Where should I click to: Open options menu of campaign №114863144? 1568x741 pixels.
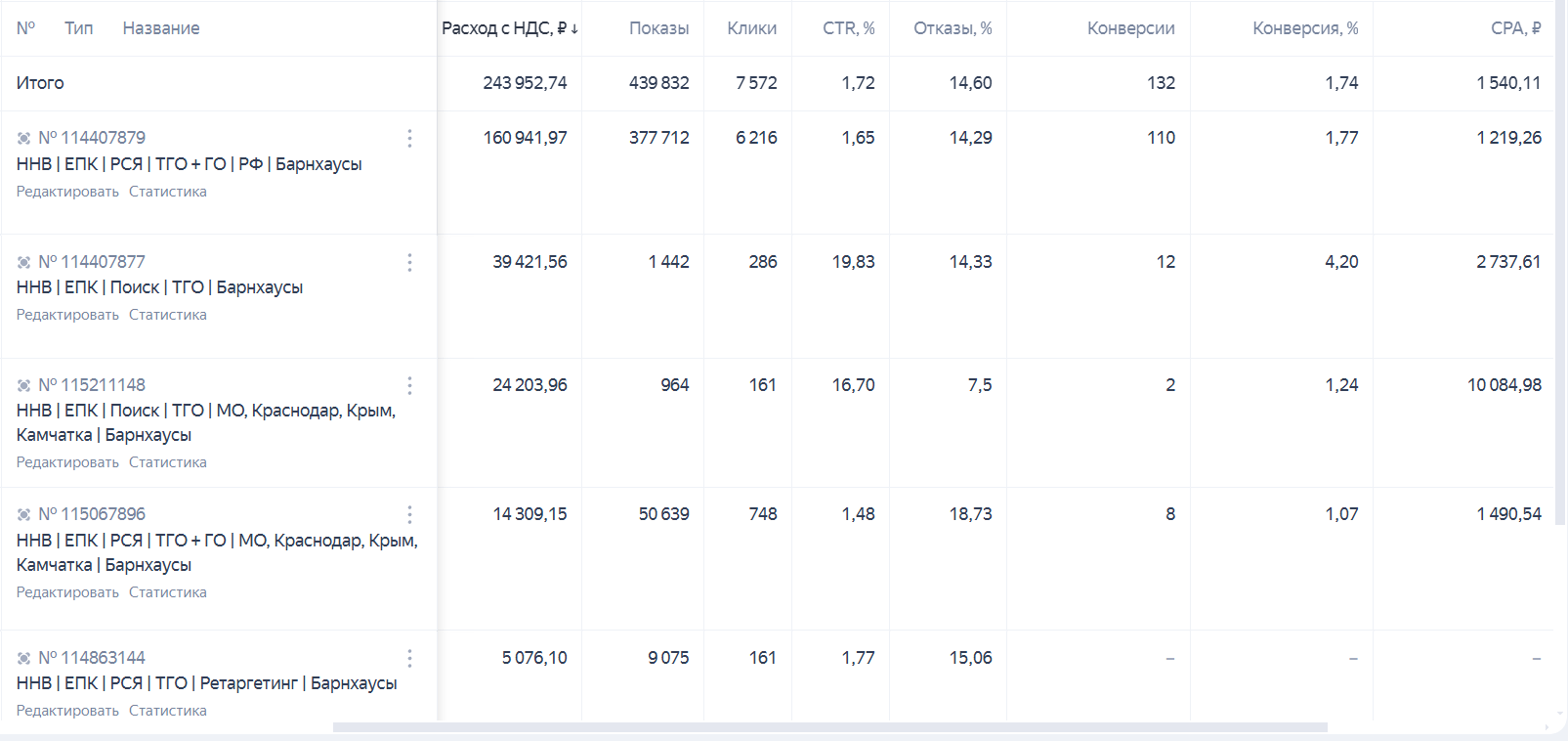[x=409, y=658]
